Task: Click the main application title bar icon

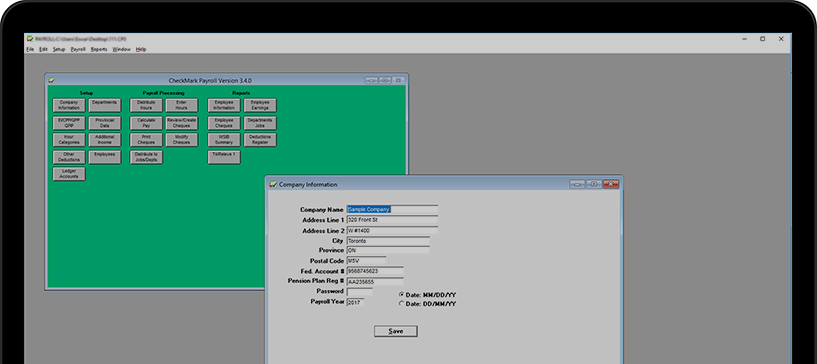Action: tap(30, 39)
